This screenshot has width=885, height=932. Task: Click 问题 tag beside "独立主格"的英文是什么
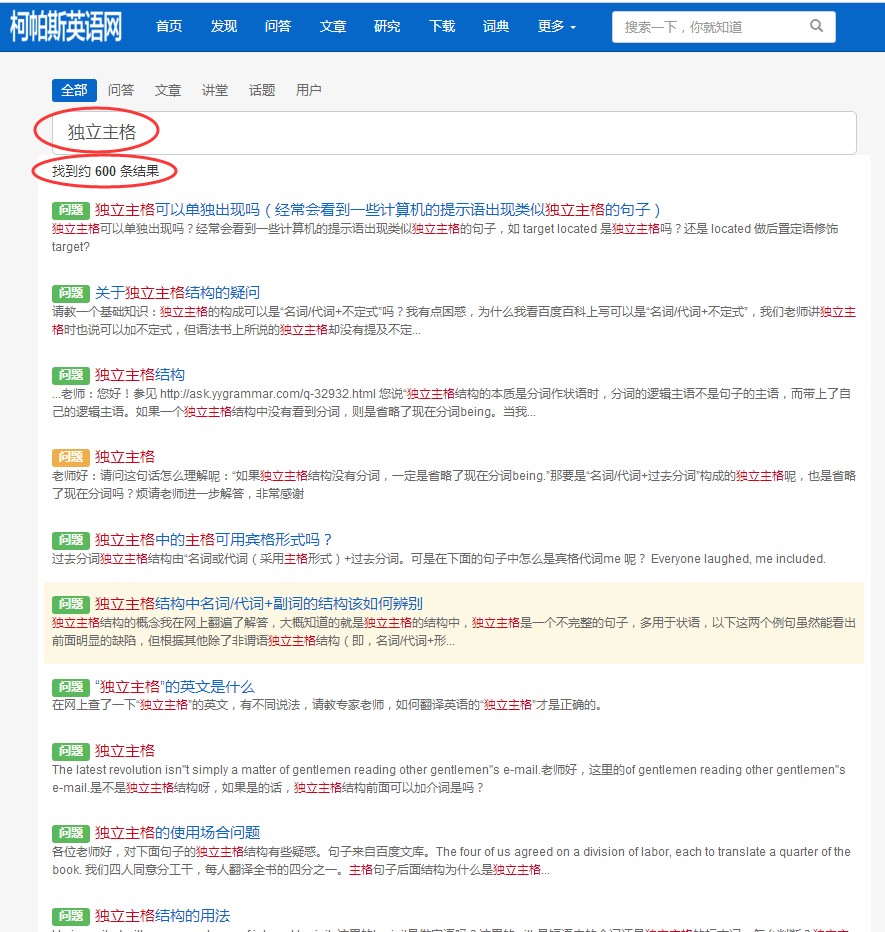(x=71, y=687)
